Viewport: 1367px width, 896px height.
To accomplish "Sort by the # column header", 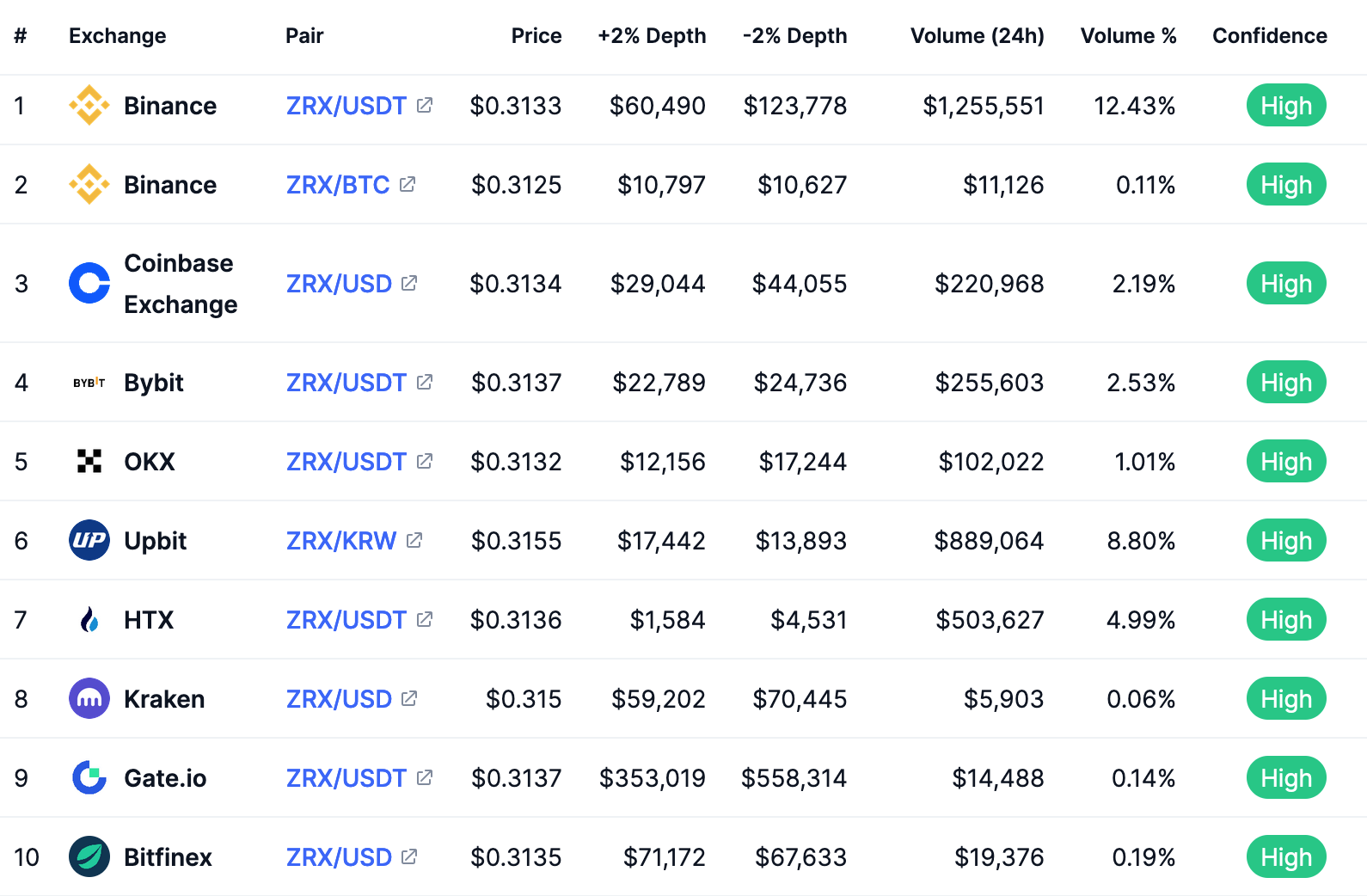I will click(x=21, y=36).
